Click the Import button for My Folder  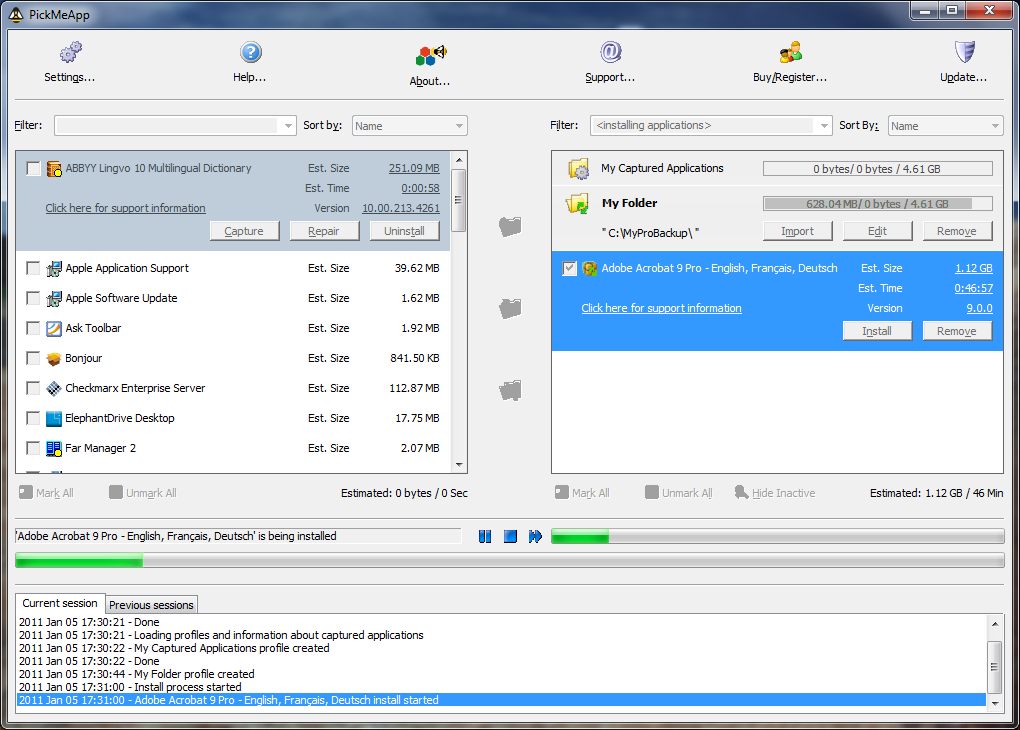coord(798,231)
